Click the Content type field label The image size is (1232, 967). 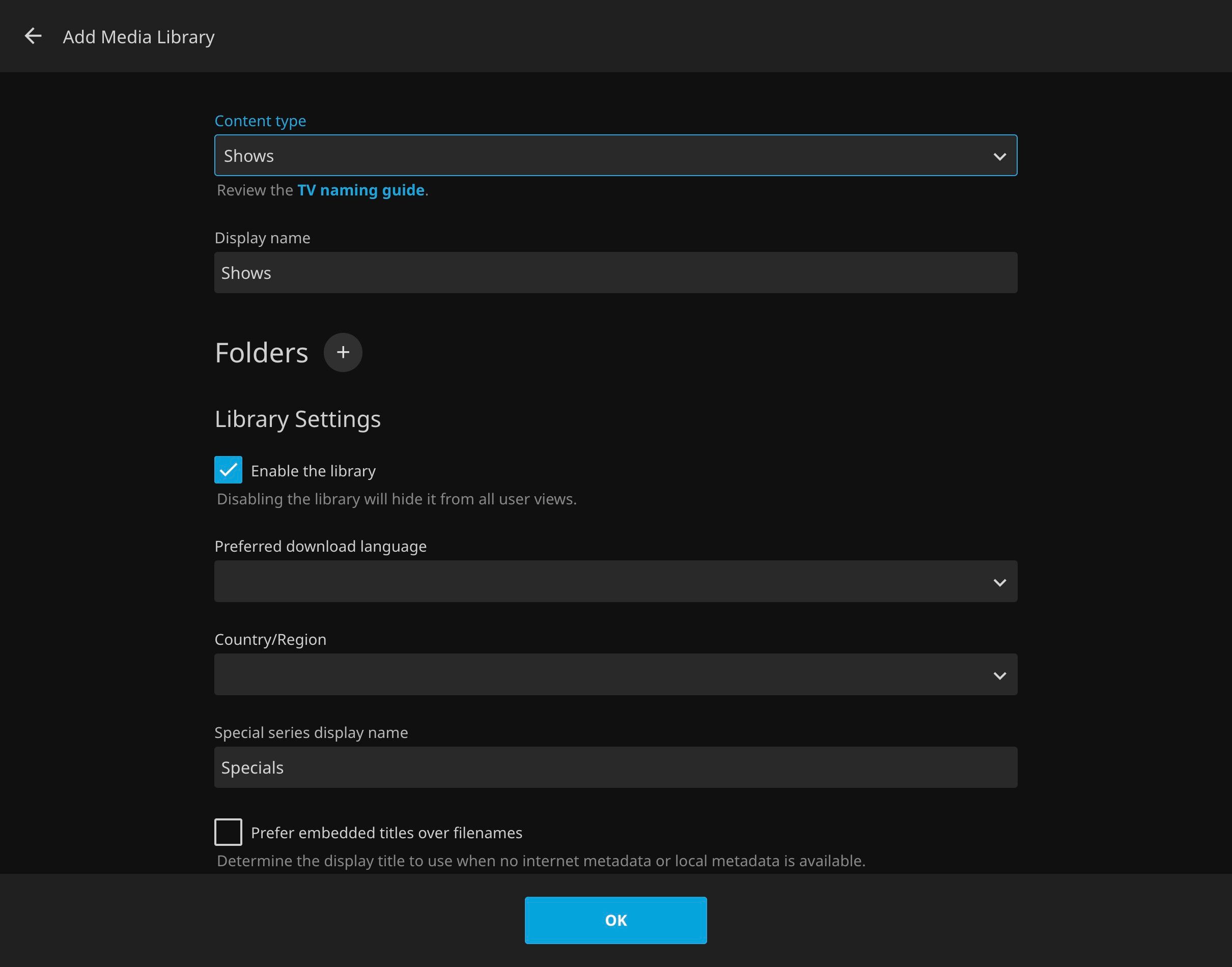(260, 121)
